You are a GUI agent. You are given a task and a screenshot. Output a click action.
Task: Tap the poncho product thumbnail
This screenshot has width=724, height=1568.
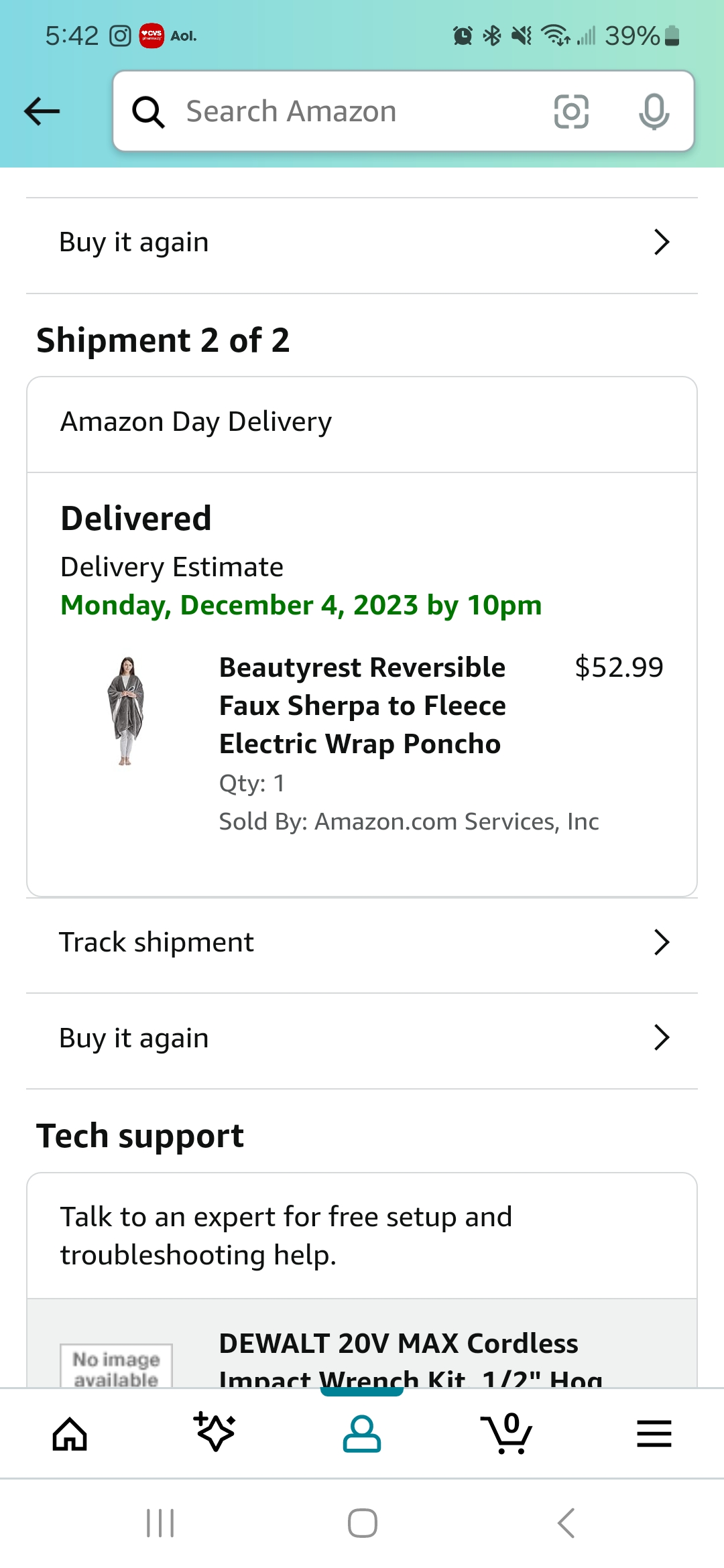[x=126, y=710]
